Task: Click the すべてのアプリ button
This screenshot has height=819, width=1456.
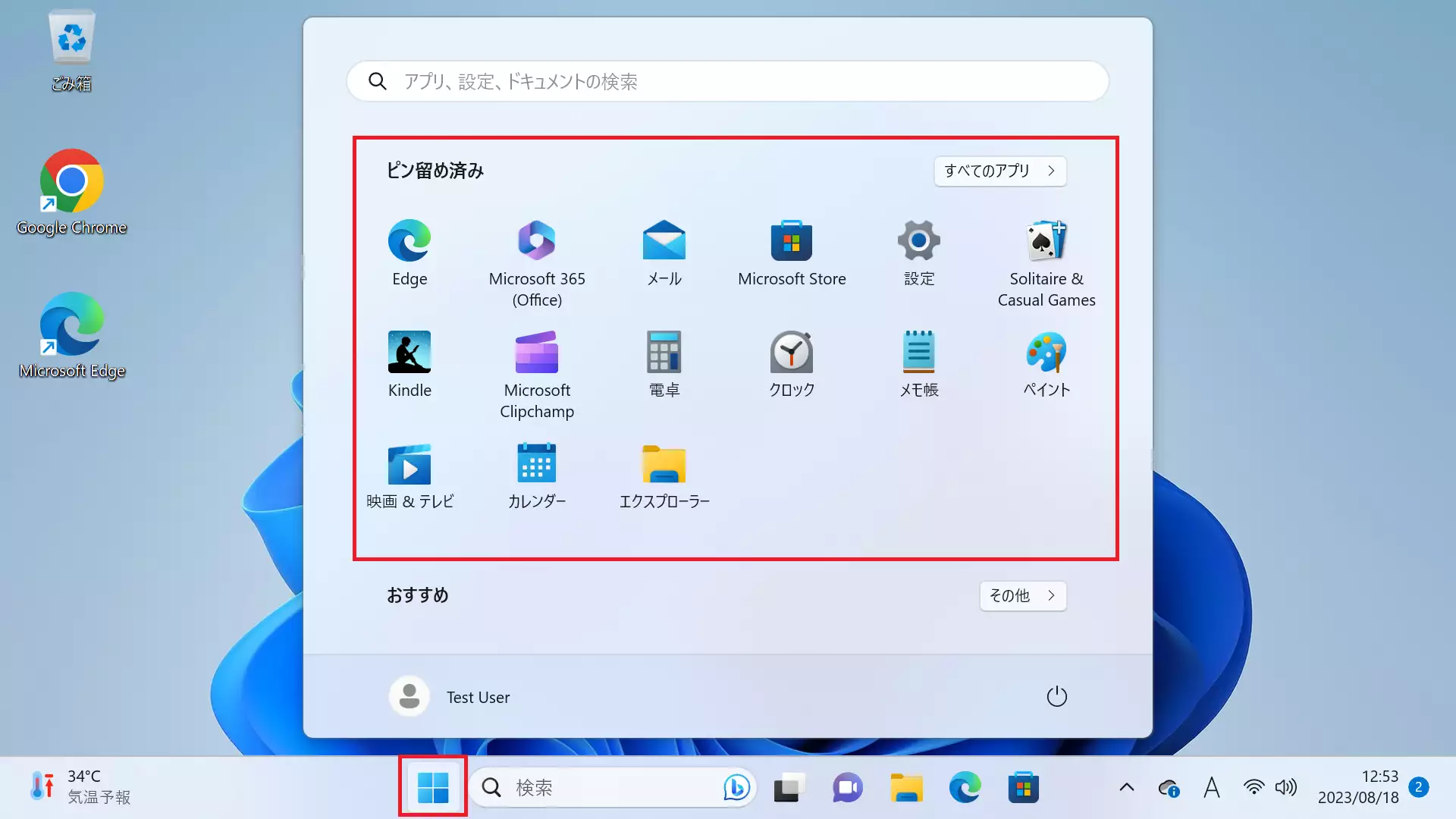Action: click(x=1000, y=171)
